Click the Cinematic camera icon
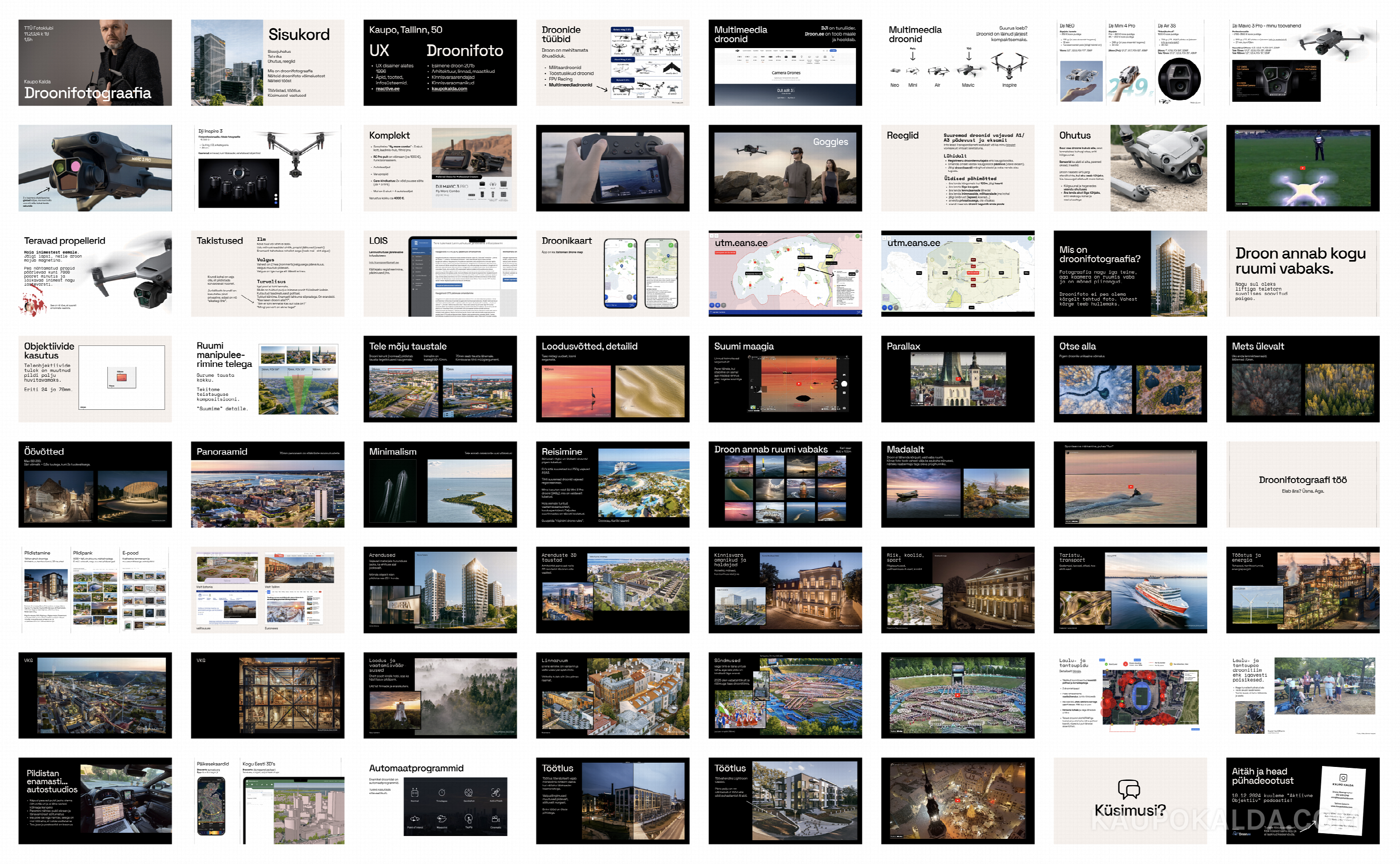 pos(495,819)
